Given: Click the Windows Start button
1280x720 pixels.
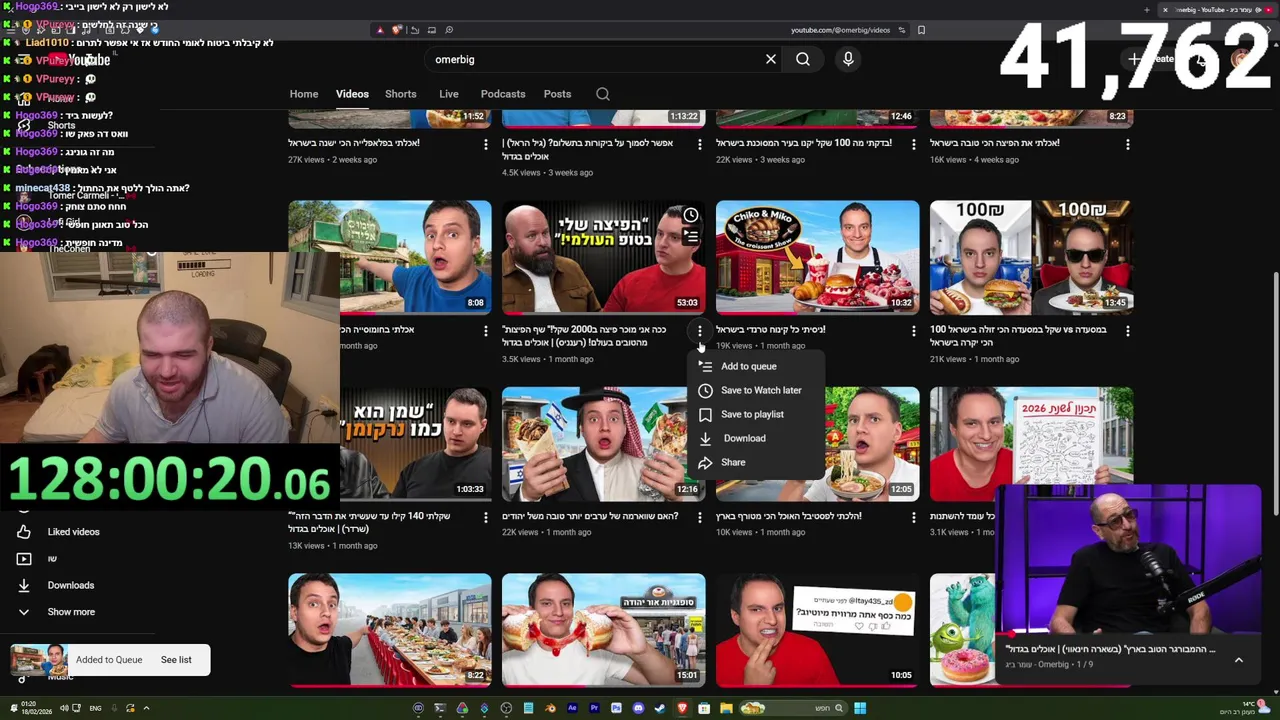Looking at the screenshot, I should coord(860,708).
